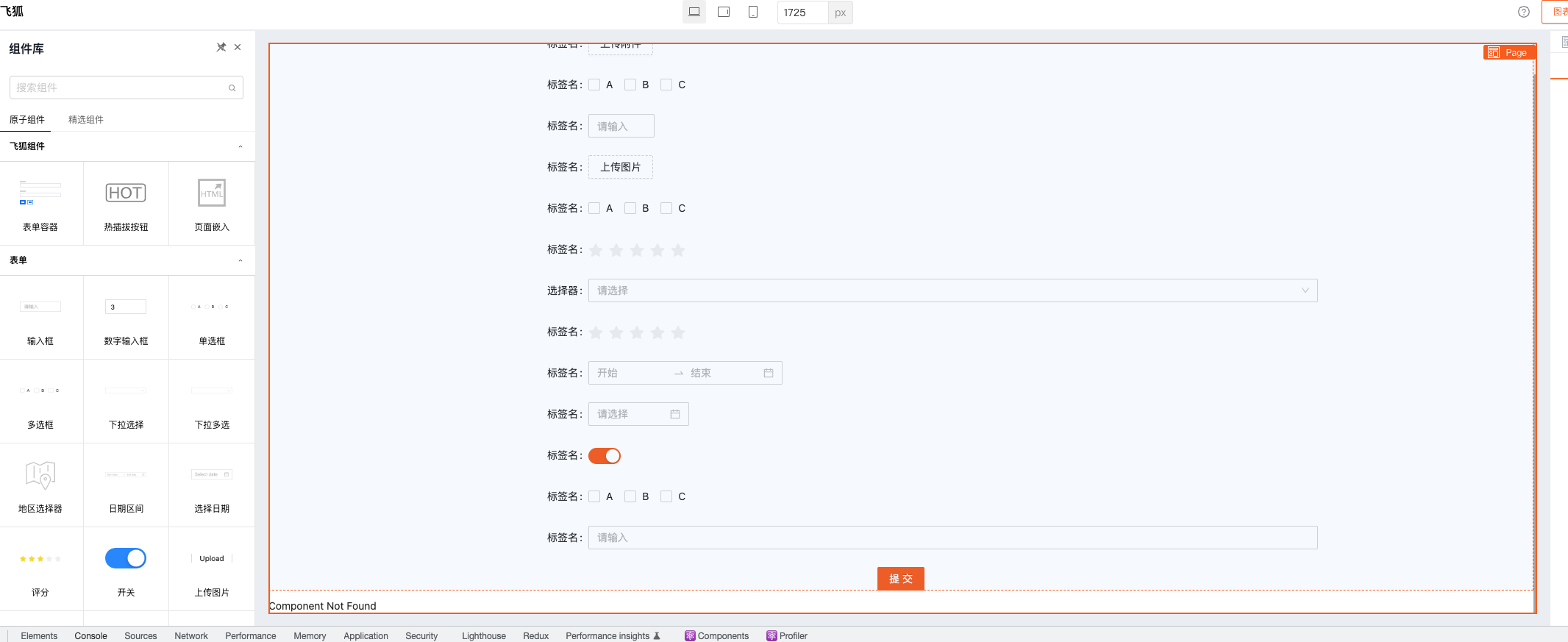
Task: Switch to desktop preview icon
Action: (x=694, y=12)
